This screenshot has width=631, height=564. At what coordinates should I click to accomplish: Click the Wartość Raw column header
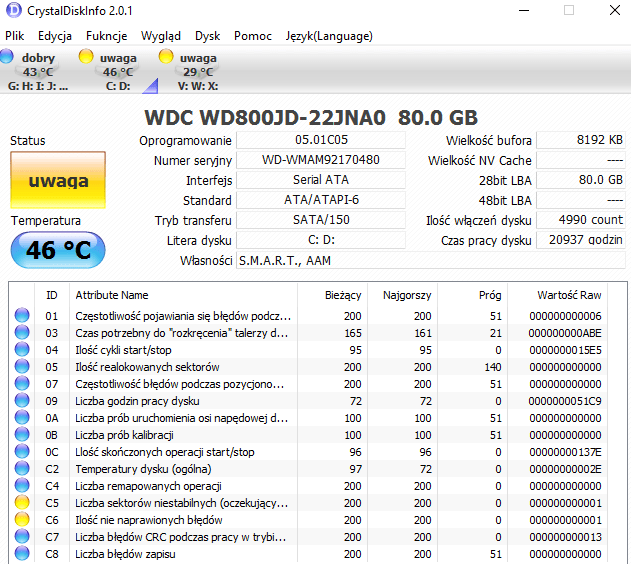click(557, 295)
